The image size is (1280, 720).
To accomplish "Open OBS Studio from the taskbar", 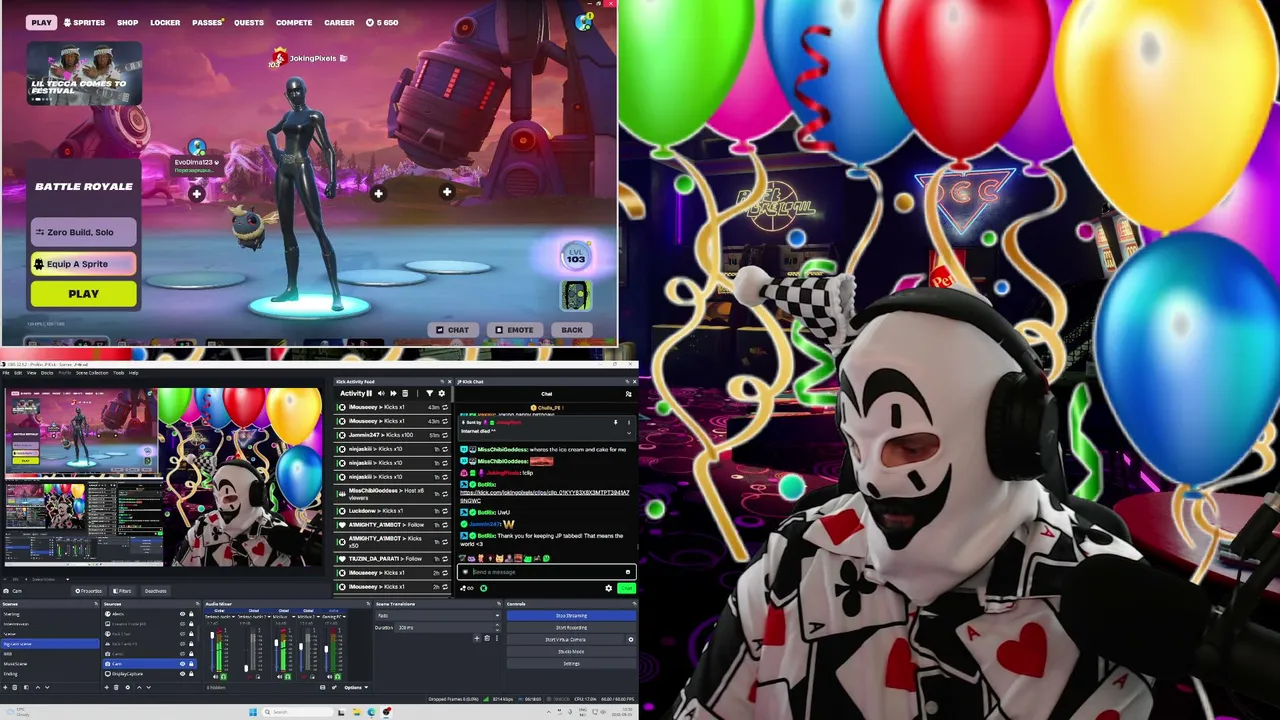I will 387,712.
